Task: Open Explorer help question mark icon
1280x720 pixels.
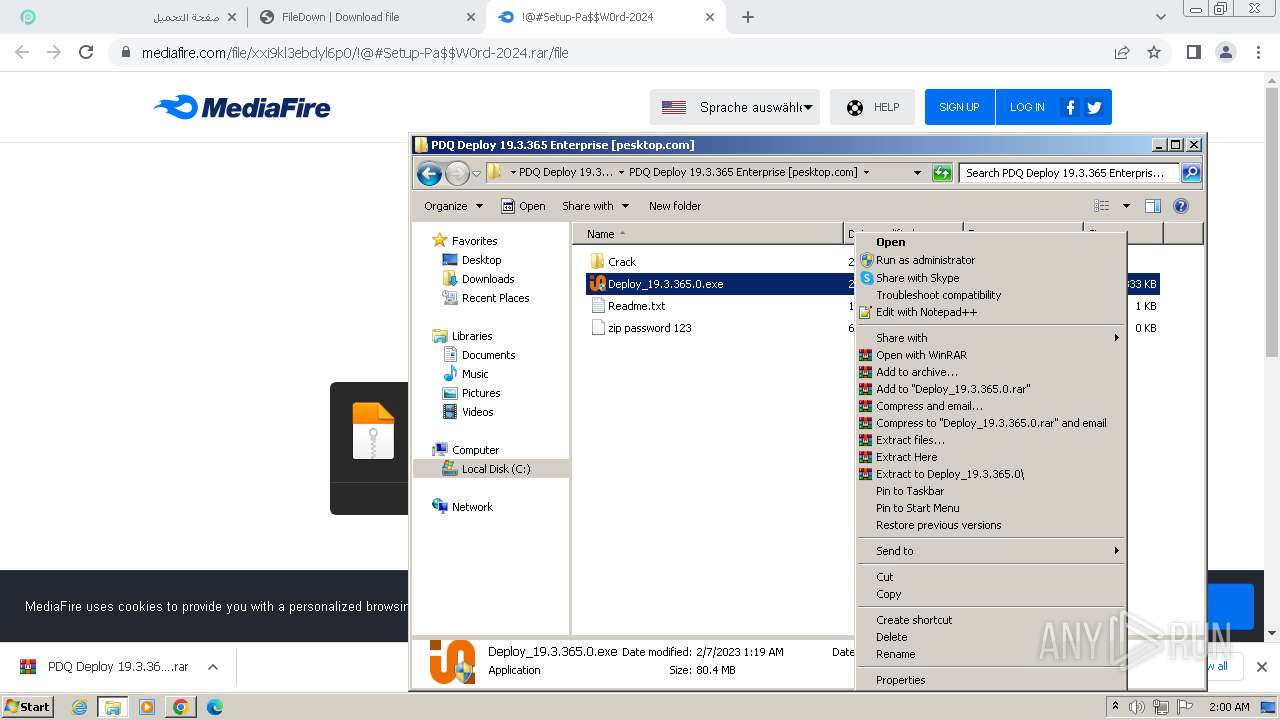Action: [1181, 206]
